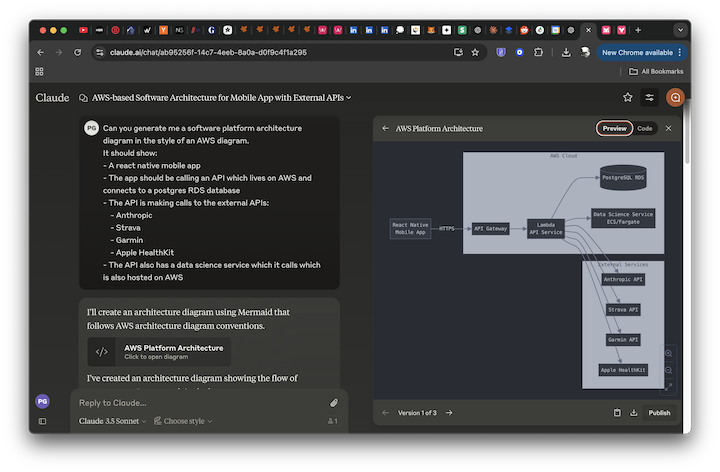Screen dimensions: 720x472
Task: Go to next artifact version
Action: [x=449, y=412]
